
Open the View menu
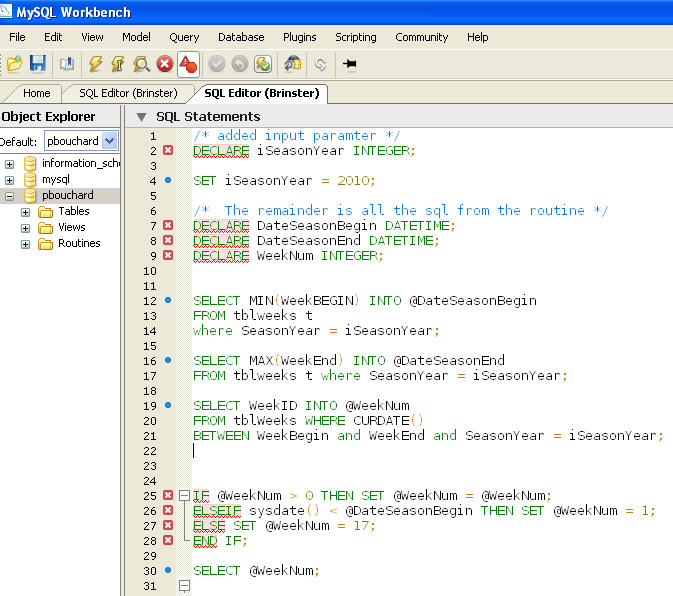[x=92, y=37]
